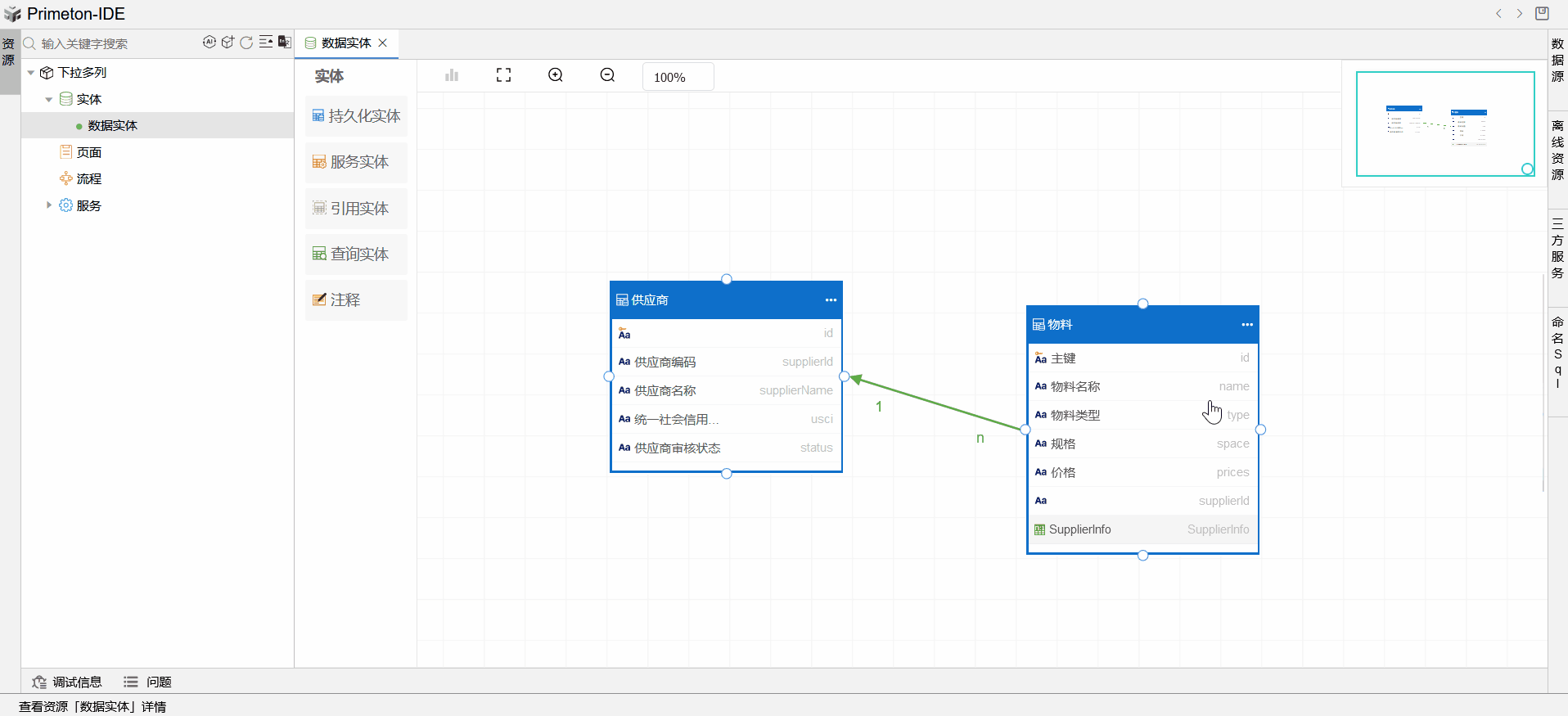
Task: Click the 物料 主键 field key icon
Action: [x=1040, y=358]
